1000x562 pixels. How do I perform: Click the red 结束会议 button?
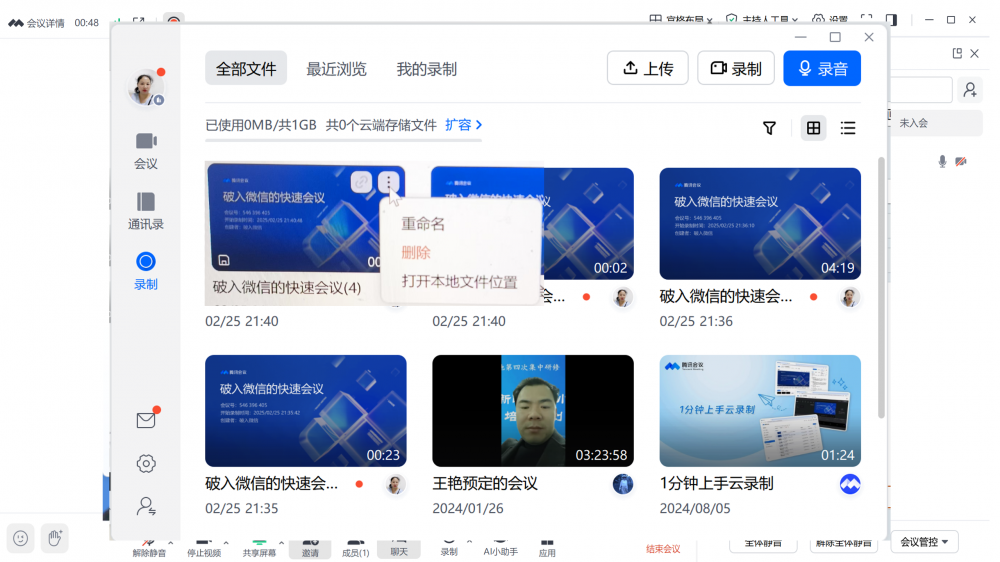point(663,549)
